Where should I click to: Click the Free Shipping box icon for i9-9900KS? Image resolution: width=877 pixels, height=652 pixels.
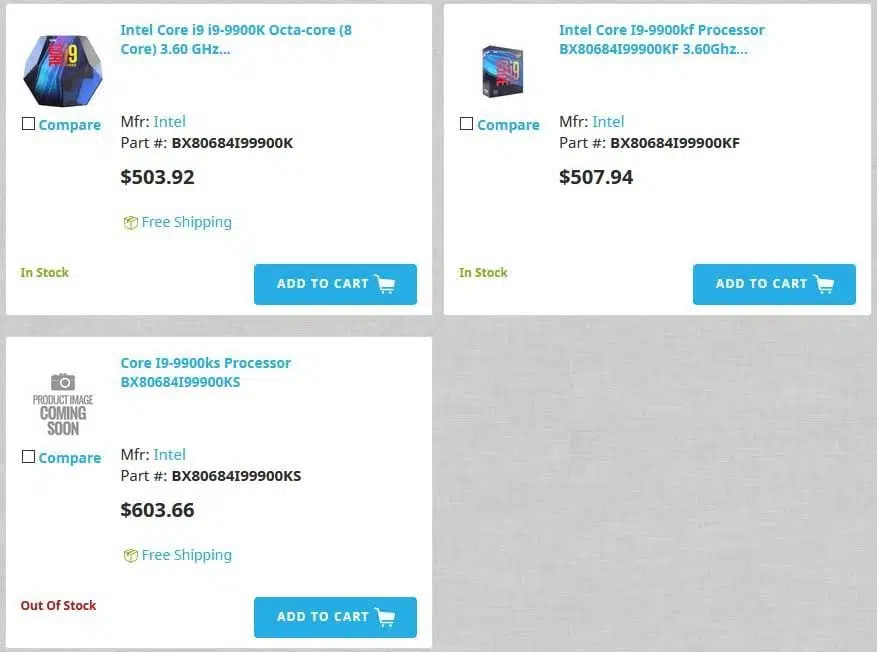click(130, 555)
